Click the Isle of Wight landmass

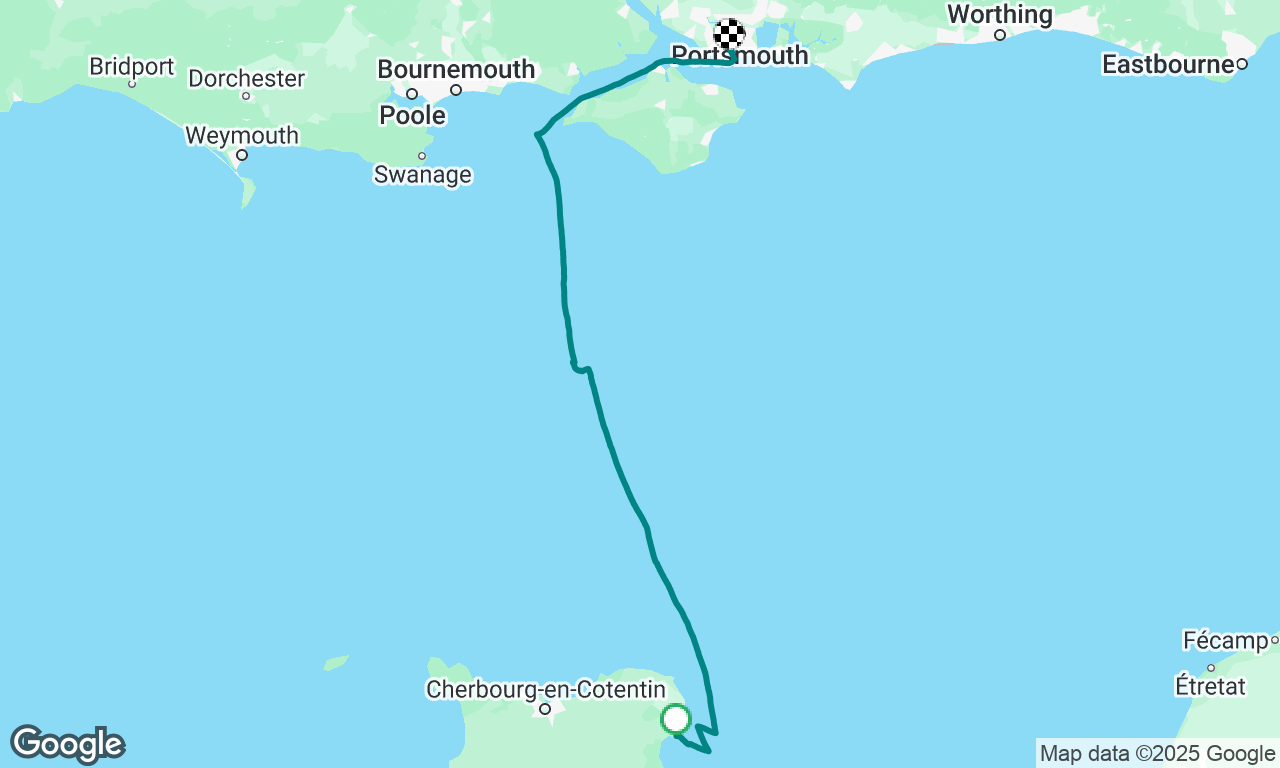[665, 125]
